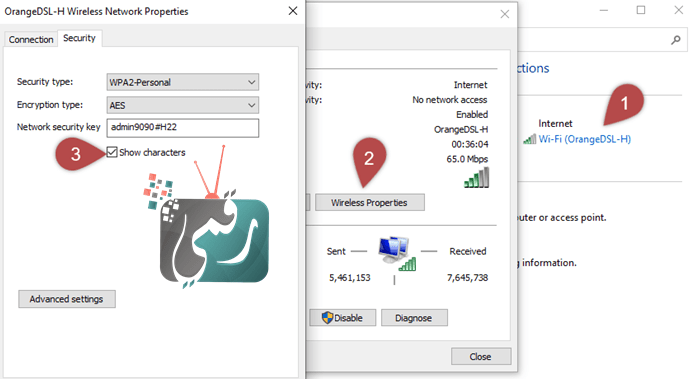Toggle the Show characters checkbox
The width and height of the screenshot is (697, 379).
coord(112,152)
